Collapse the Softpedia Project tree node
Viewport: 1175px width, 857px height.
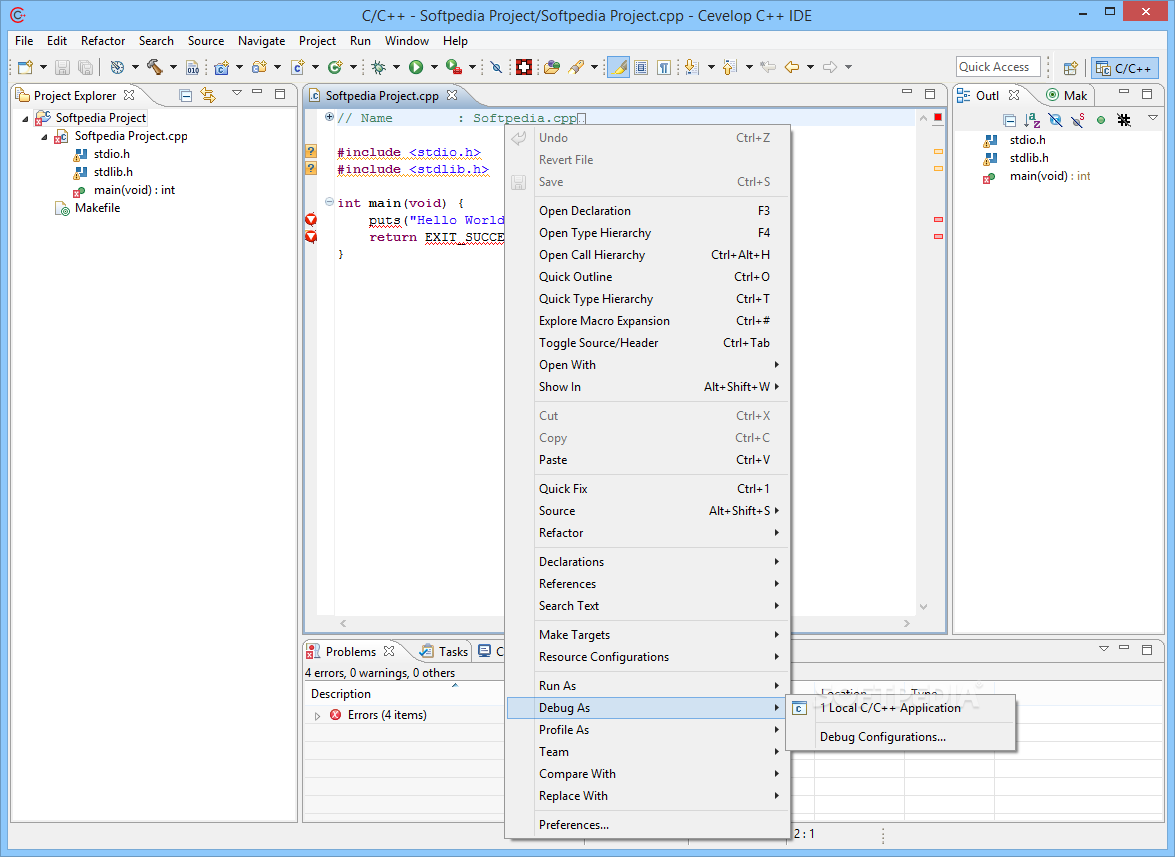pyautogui.click(x=25, y=118)
